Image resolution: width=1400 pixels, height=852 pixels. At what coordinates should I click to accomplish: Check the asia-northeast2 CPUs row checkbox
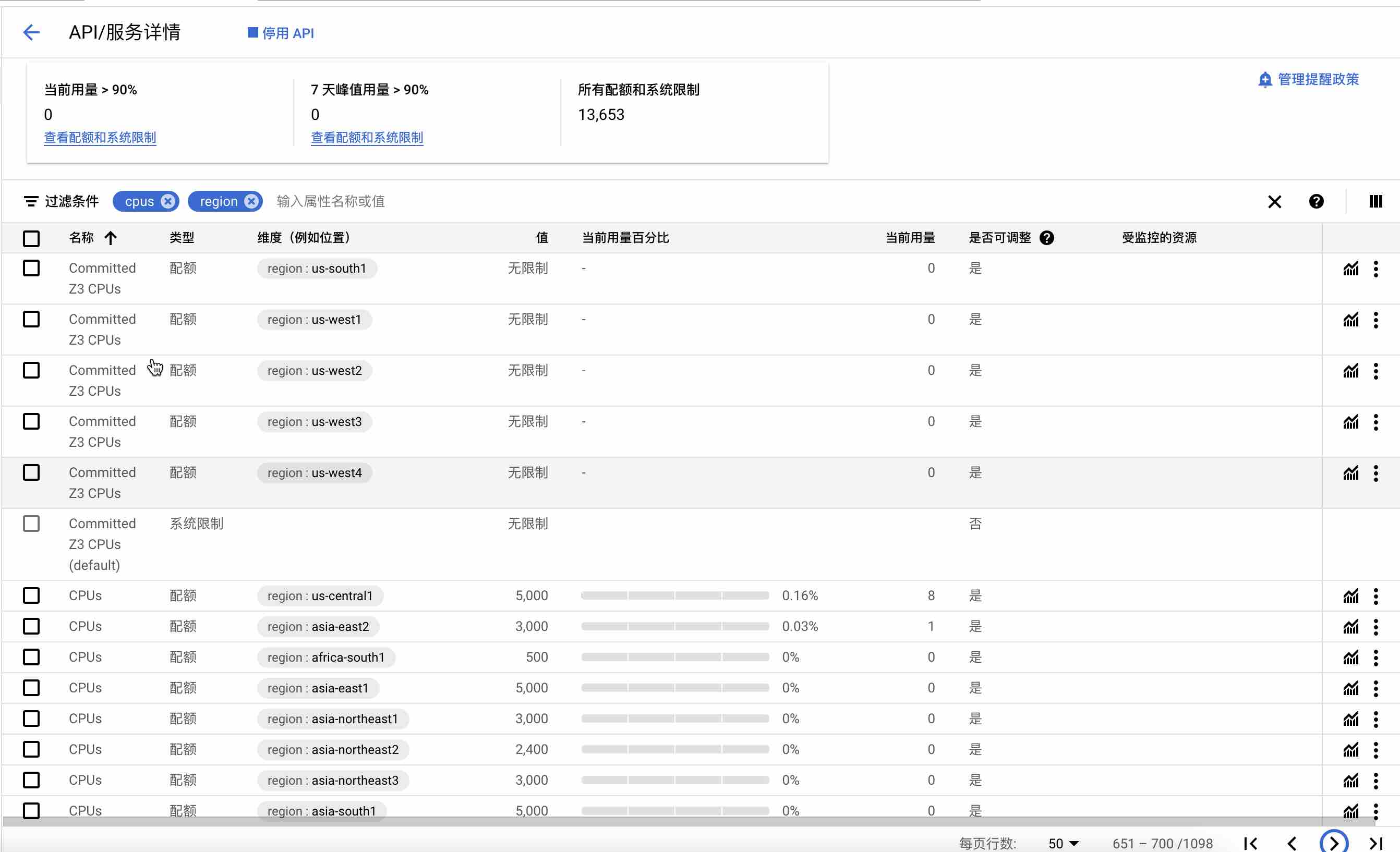point(31,749)
